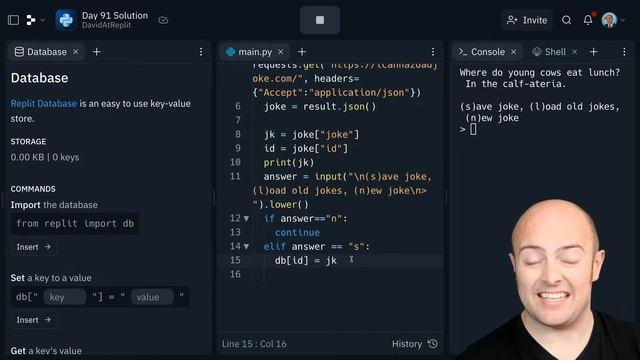
Task: Click the Database tab cylinder icon
Action: click(19, 52)
